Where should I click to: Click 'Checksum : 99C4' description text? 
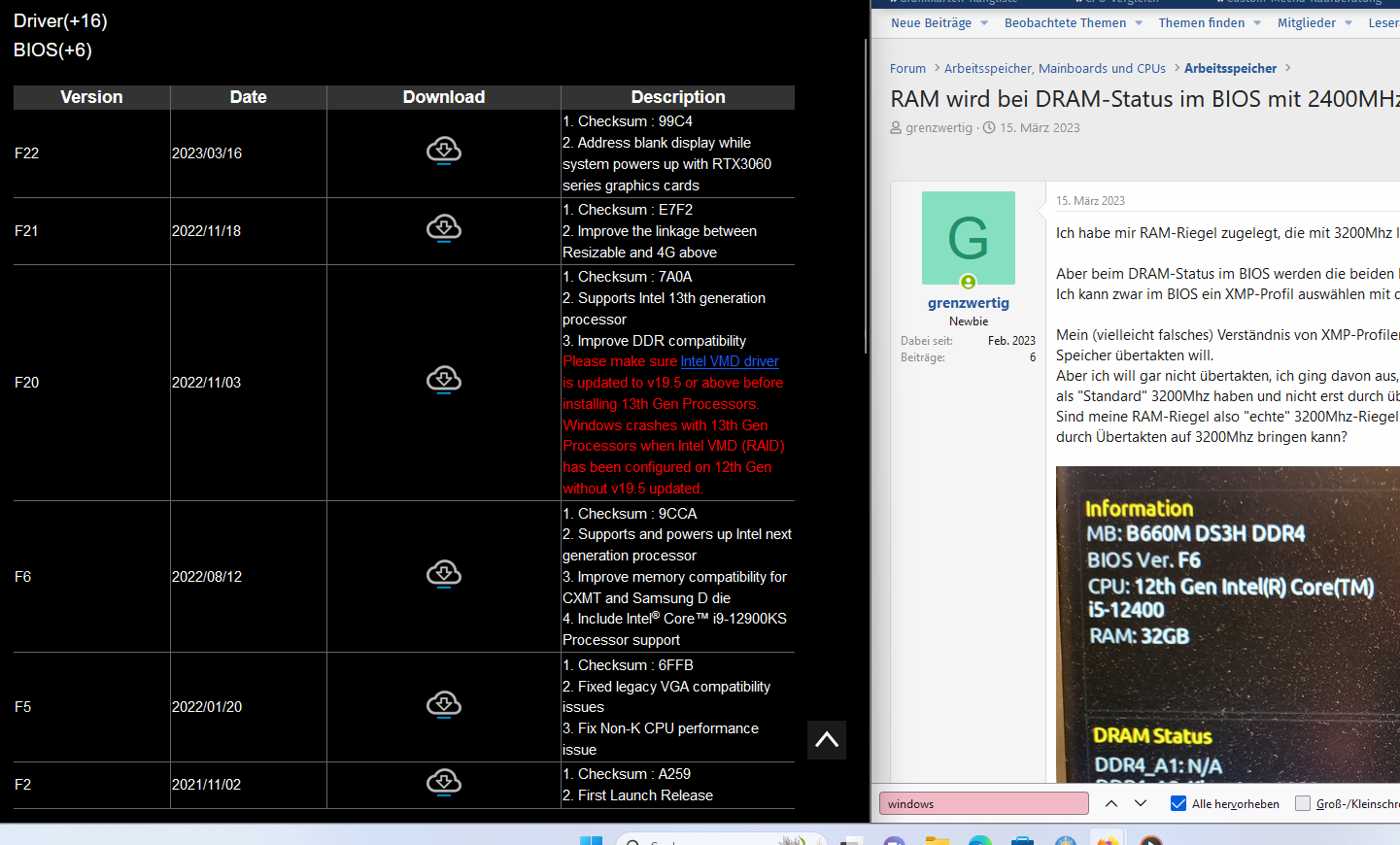(628, 121)
